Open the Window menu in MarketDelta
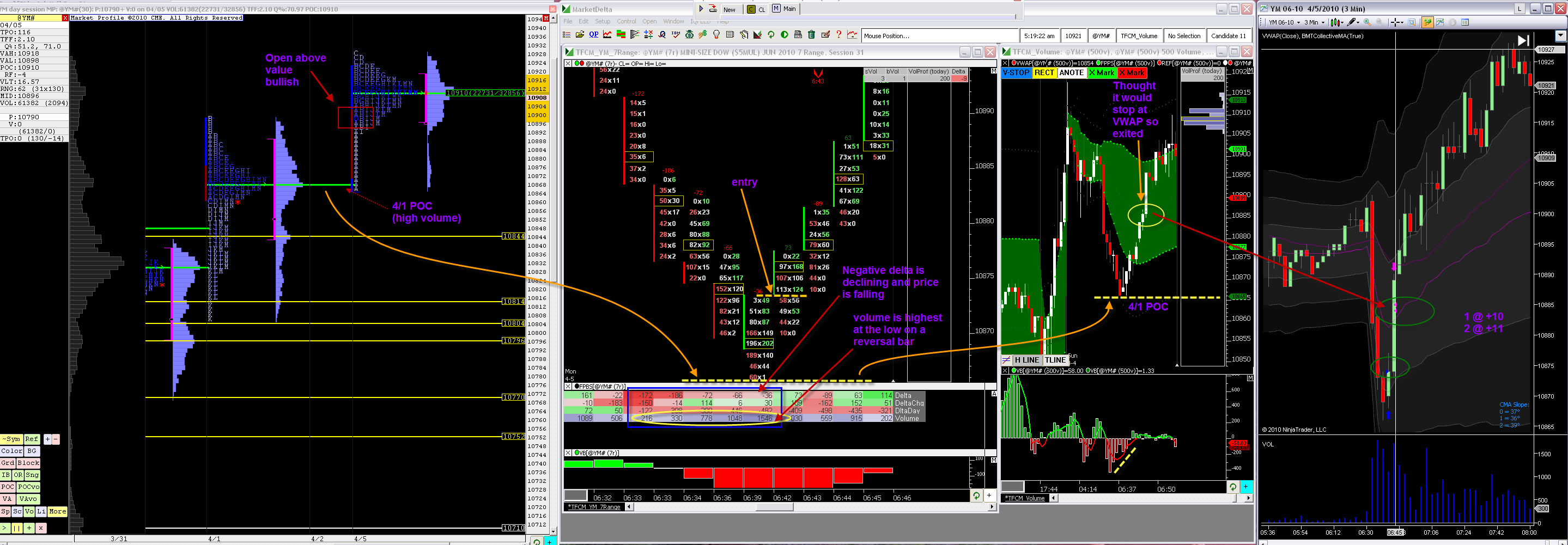Screen dimensions: 1568x545 [x=673, y=21]
